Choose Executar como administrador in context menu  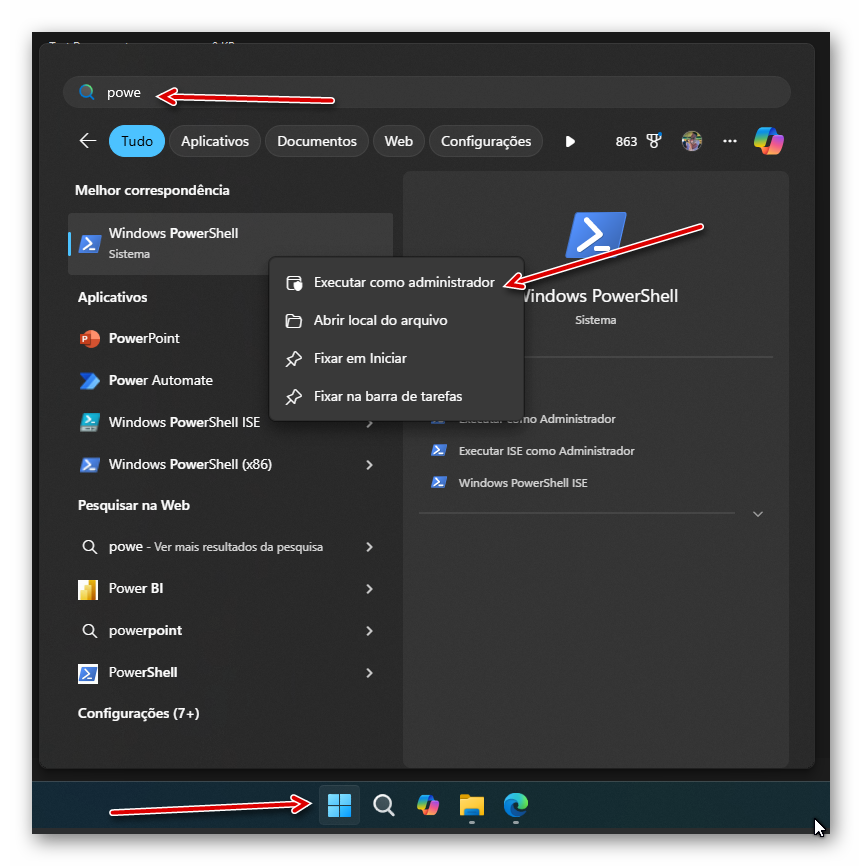click(396, 282)
